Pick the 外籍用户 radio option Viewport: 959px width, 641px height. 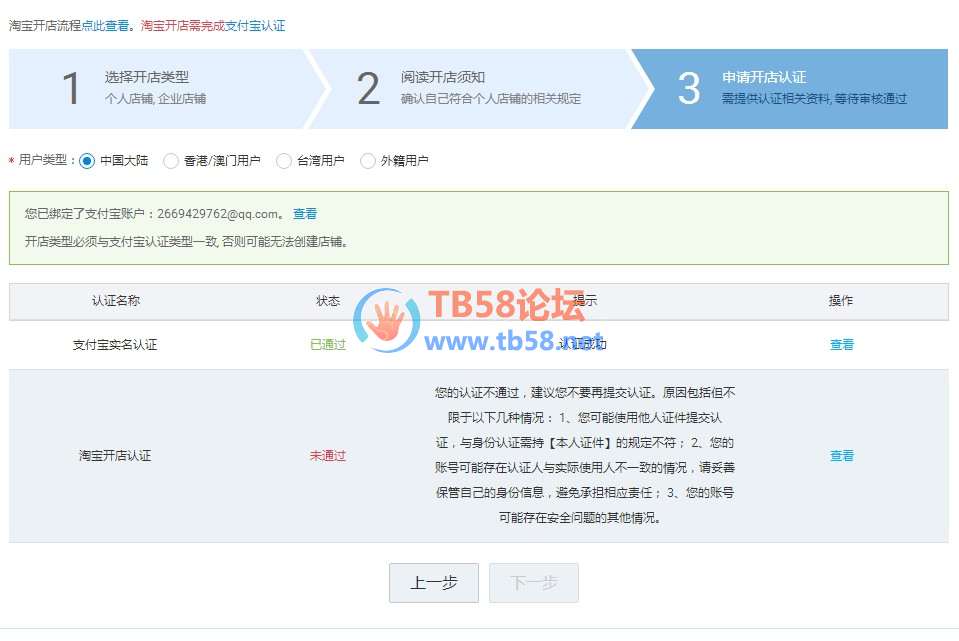368,161
